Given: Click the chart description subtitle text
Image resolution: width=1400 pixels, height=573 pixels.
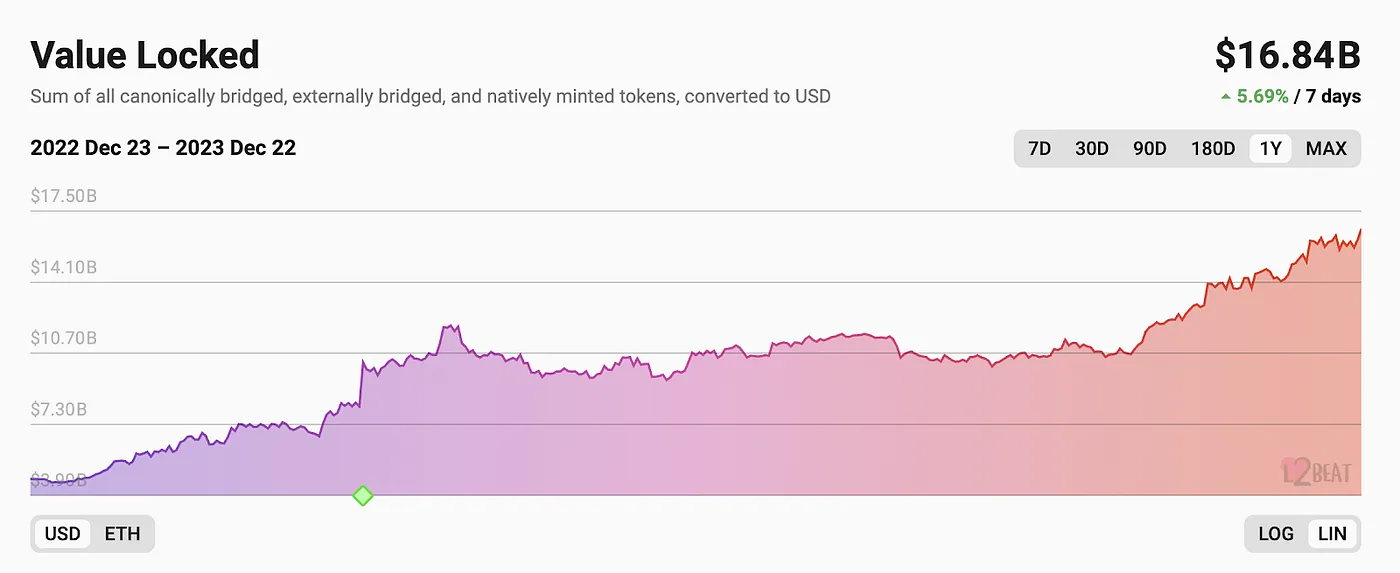Looking at the screenshot, I should pyautogui.click(x=430, y=97).
